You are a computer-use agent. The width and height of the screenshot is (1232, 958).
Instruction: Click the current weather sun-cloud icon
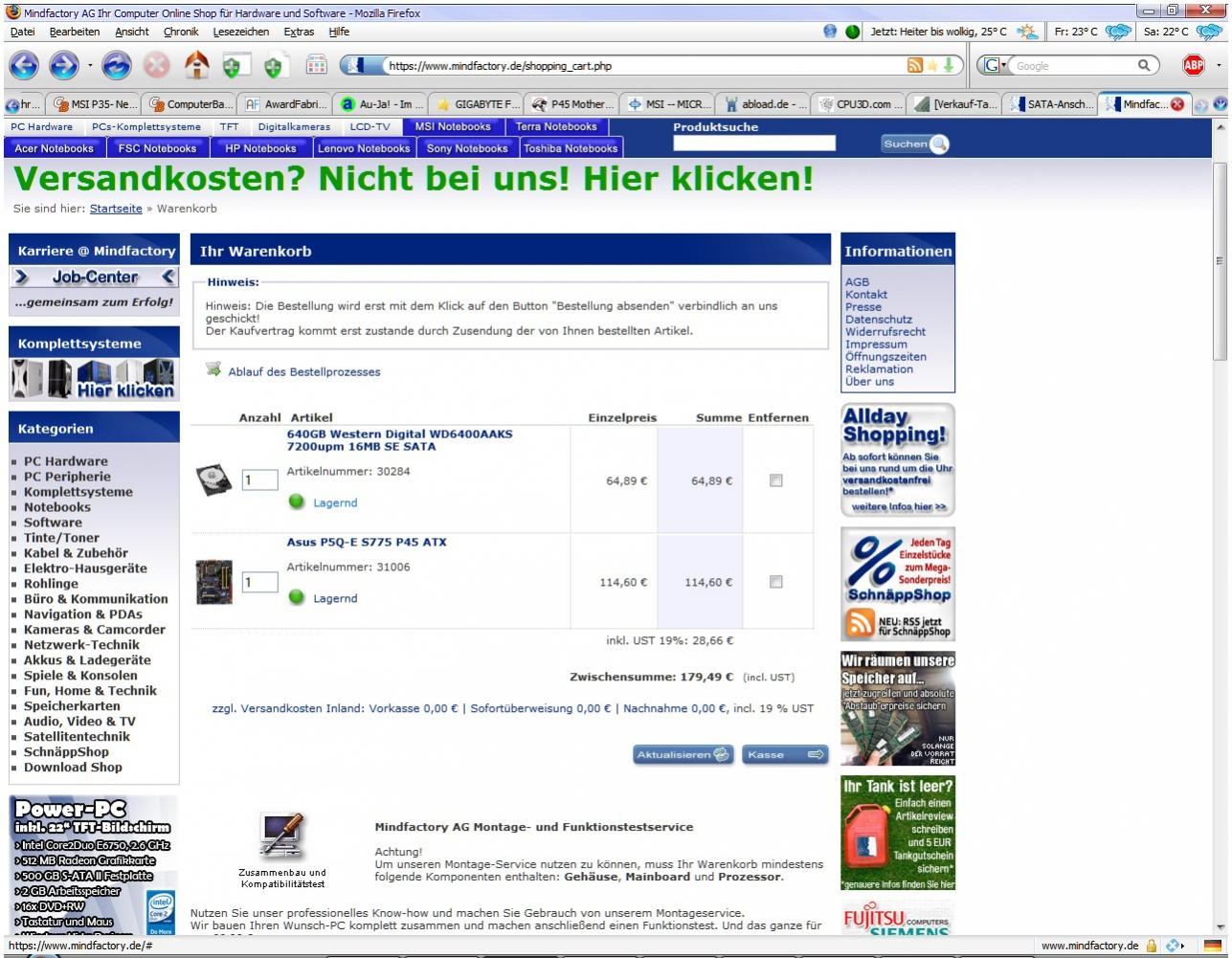(1026, 32)
